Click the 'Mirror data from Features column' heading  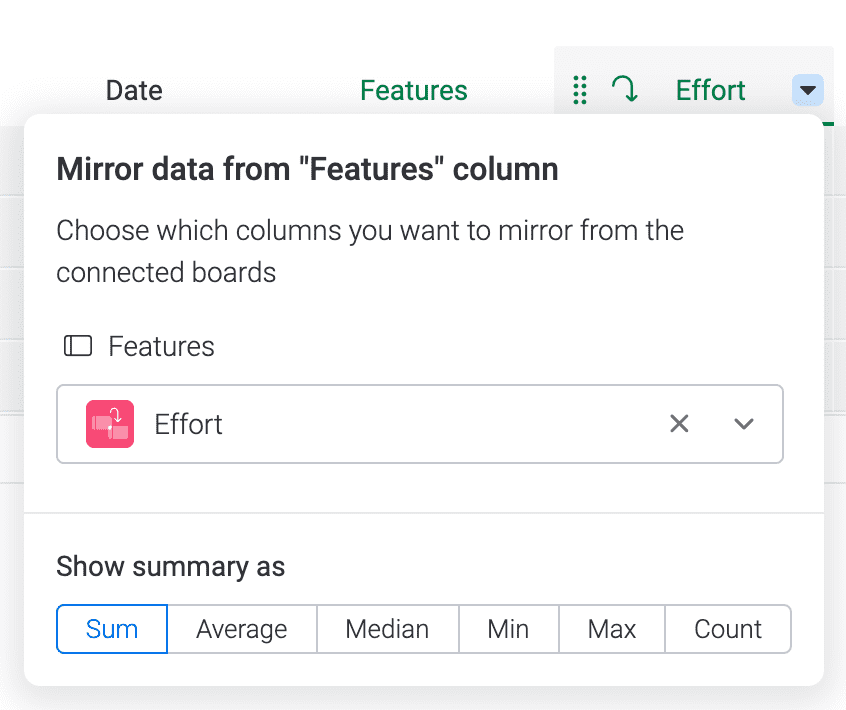click(x=307, y=169)
